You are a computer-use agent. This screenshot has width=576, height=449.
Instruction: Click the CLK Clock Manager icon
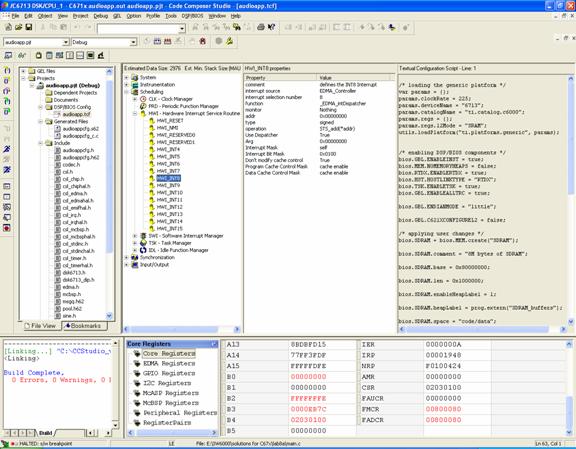(143, 99)
